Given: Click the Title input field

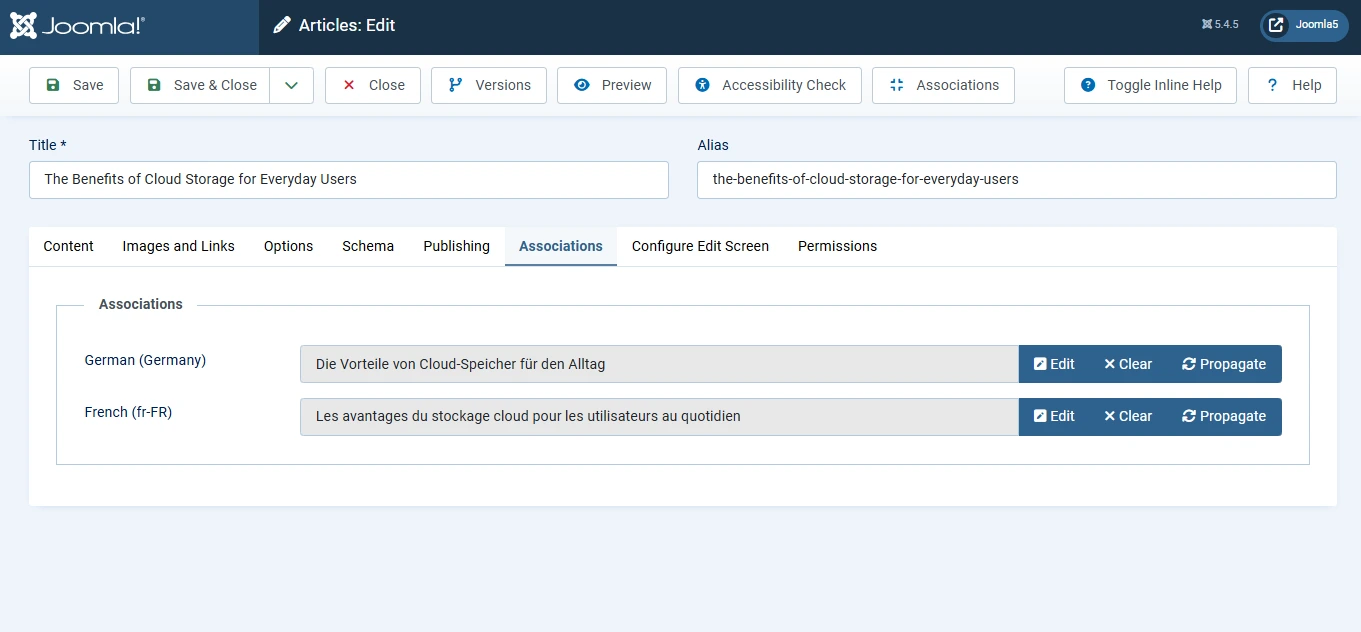Looking at the screenshot, I should point(349,180).
